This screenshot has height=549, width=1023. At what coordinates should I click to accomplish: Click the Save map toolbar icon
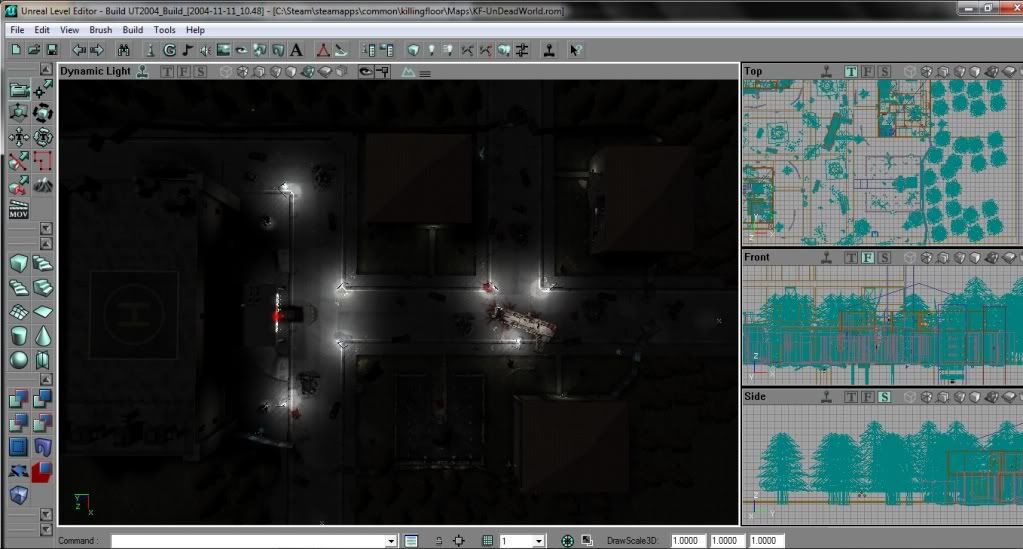52,50
